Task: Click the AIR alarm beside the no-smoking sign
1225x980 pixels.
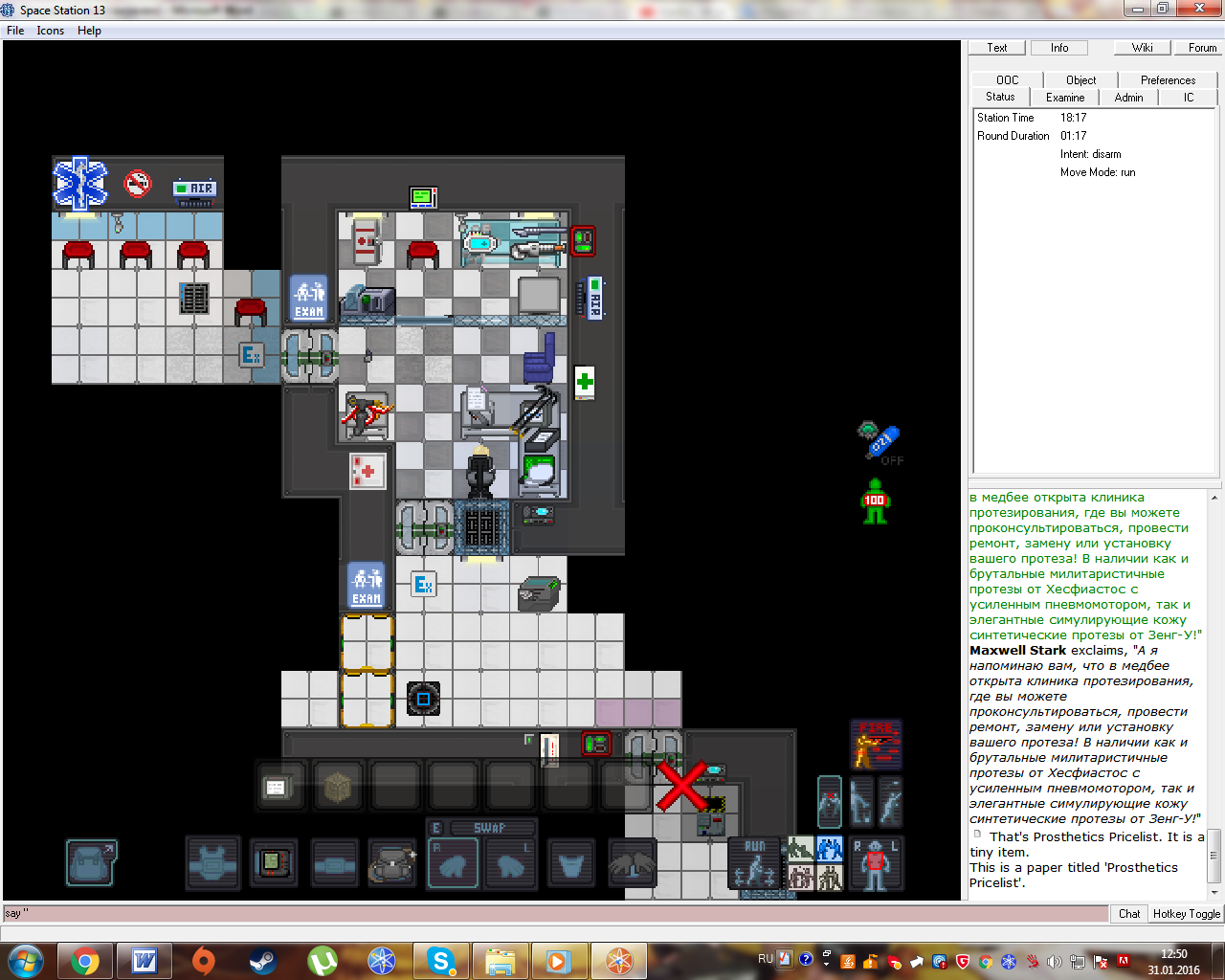Action: tap(195, 190)
